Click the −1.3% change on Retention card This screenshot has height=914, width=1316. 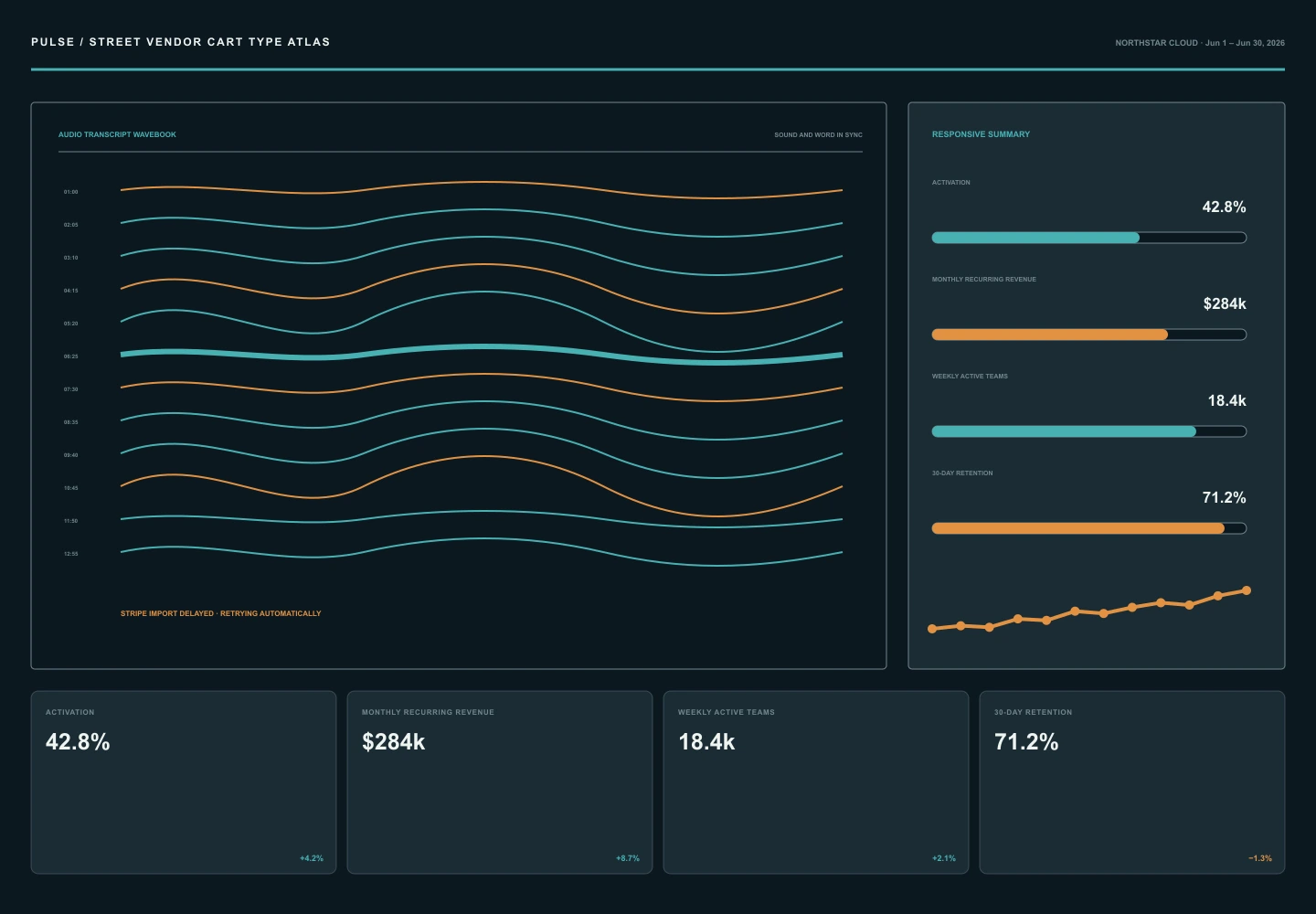[x=1260, y=858]
